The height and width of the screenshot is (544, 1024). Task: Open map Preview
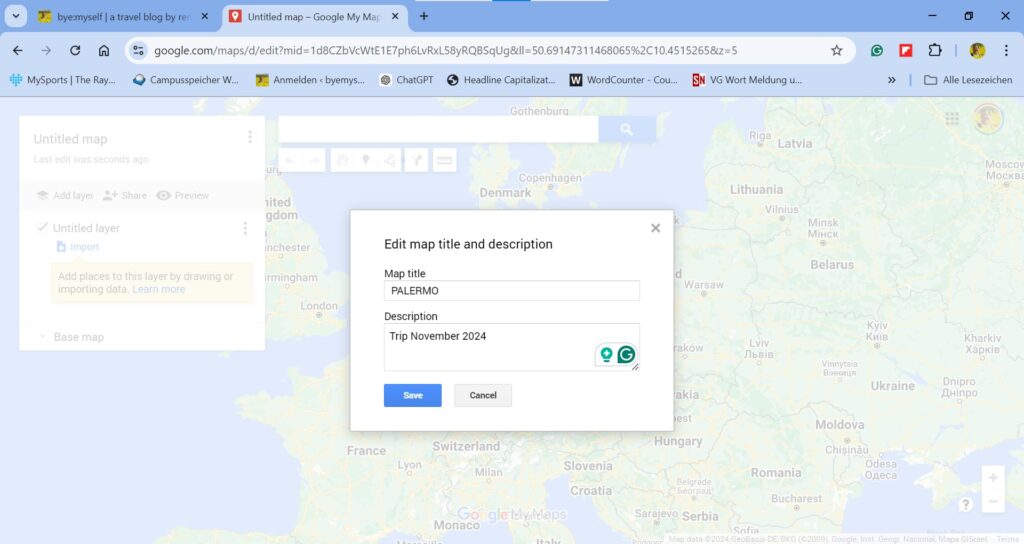[x=183, y=195]
